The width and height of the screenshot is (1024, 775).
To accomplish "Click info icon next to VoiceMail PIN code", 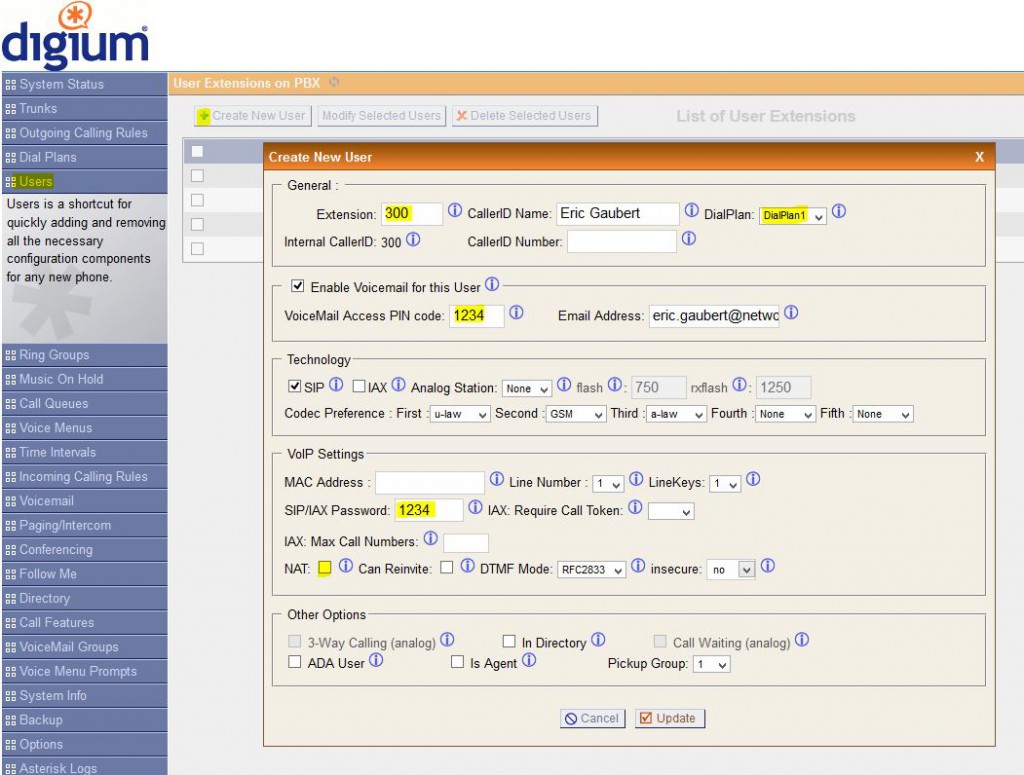I will click(x=516, y=313).
